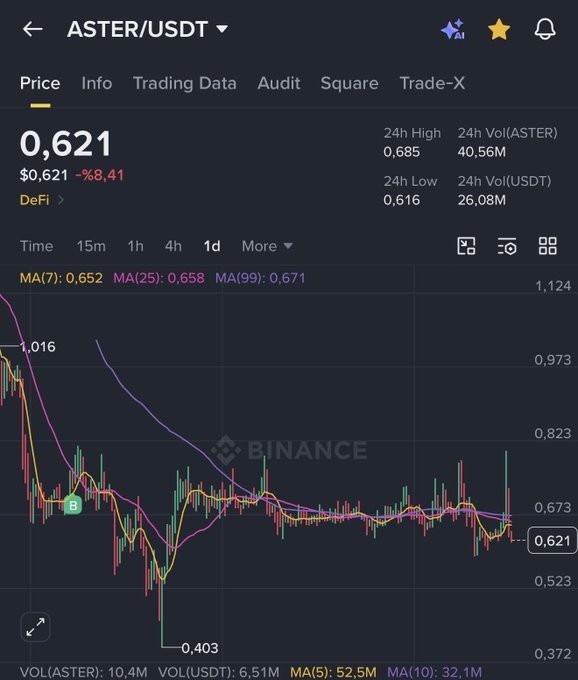Open the Square tab
578x680 pixels.
click(349, 83)
